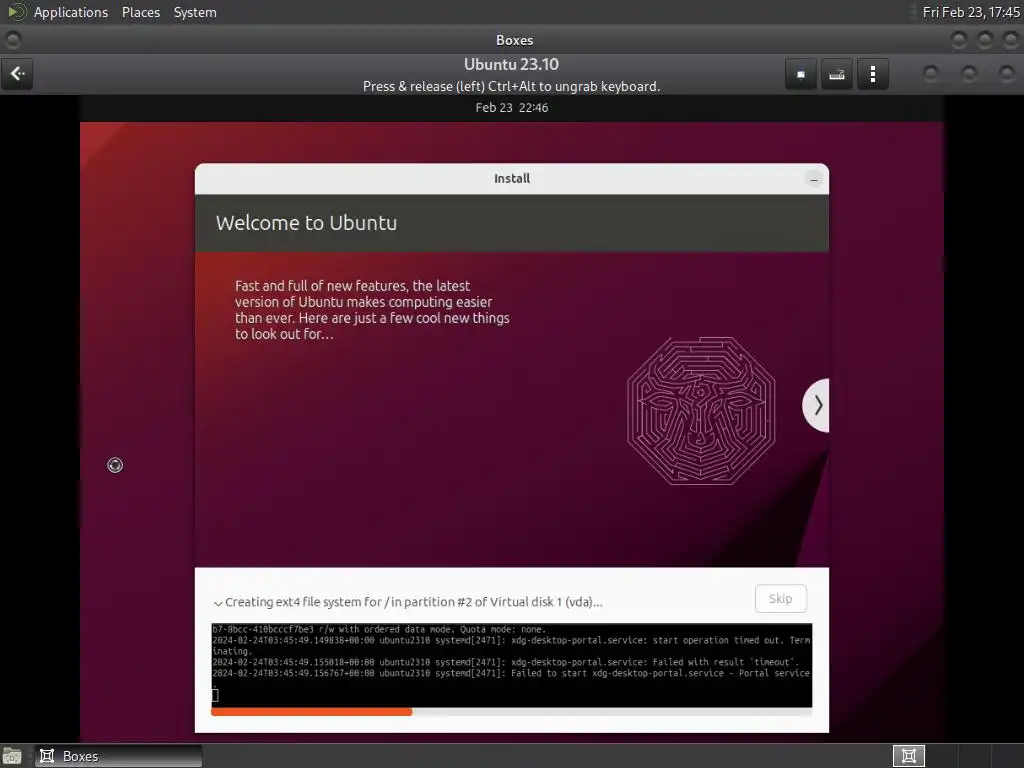
Task: Open the Places menu
Action: point(140,12)
